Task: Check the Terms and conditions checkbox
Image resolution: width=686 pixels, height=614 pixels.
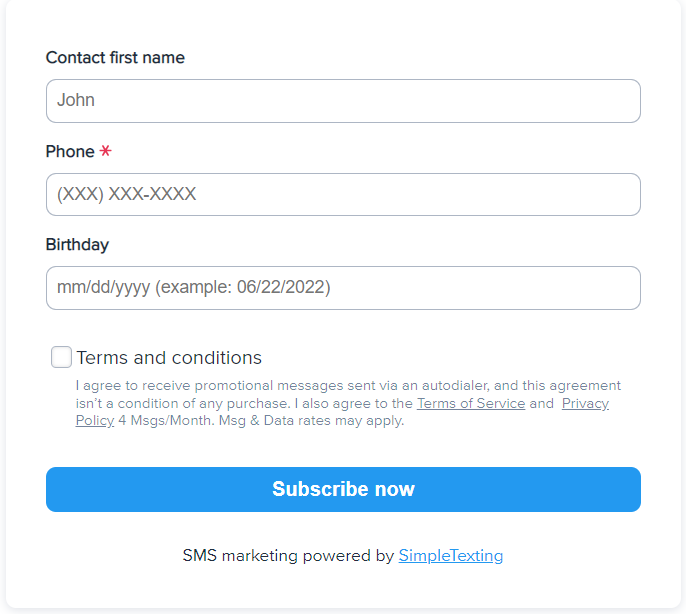Action: pyautogui.click(x=61, y=357)
